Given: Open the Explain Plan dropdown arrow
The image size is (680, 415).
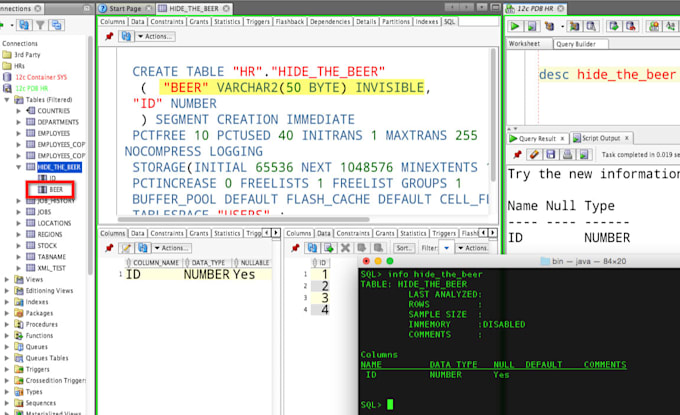Looking at the screenshot, I should (562, 26).
